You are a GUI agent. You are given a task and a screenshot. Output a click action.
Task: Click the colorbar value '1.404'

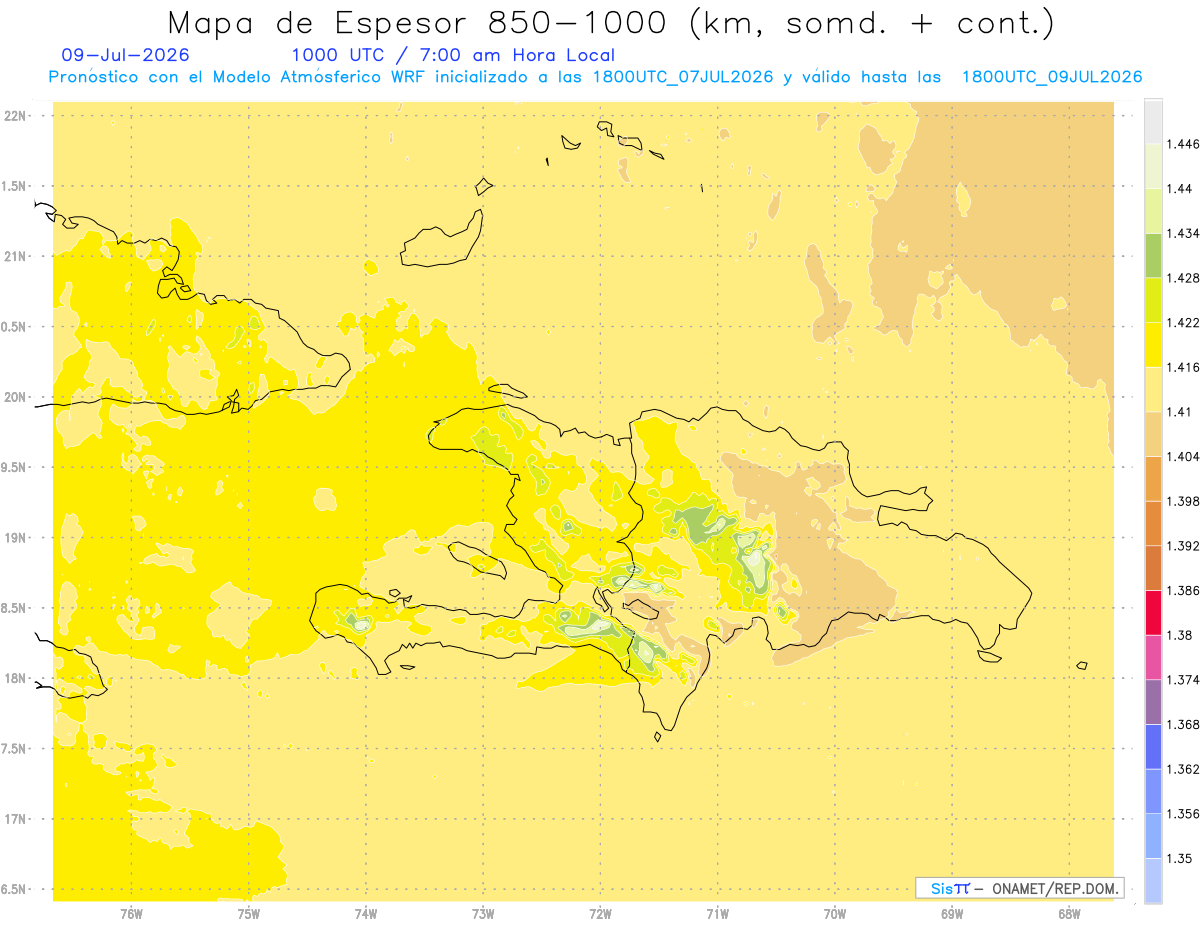pos(1183,456)
